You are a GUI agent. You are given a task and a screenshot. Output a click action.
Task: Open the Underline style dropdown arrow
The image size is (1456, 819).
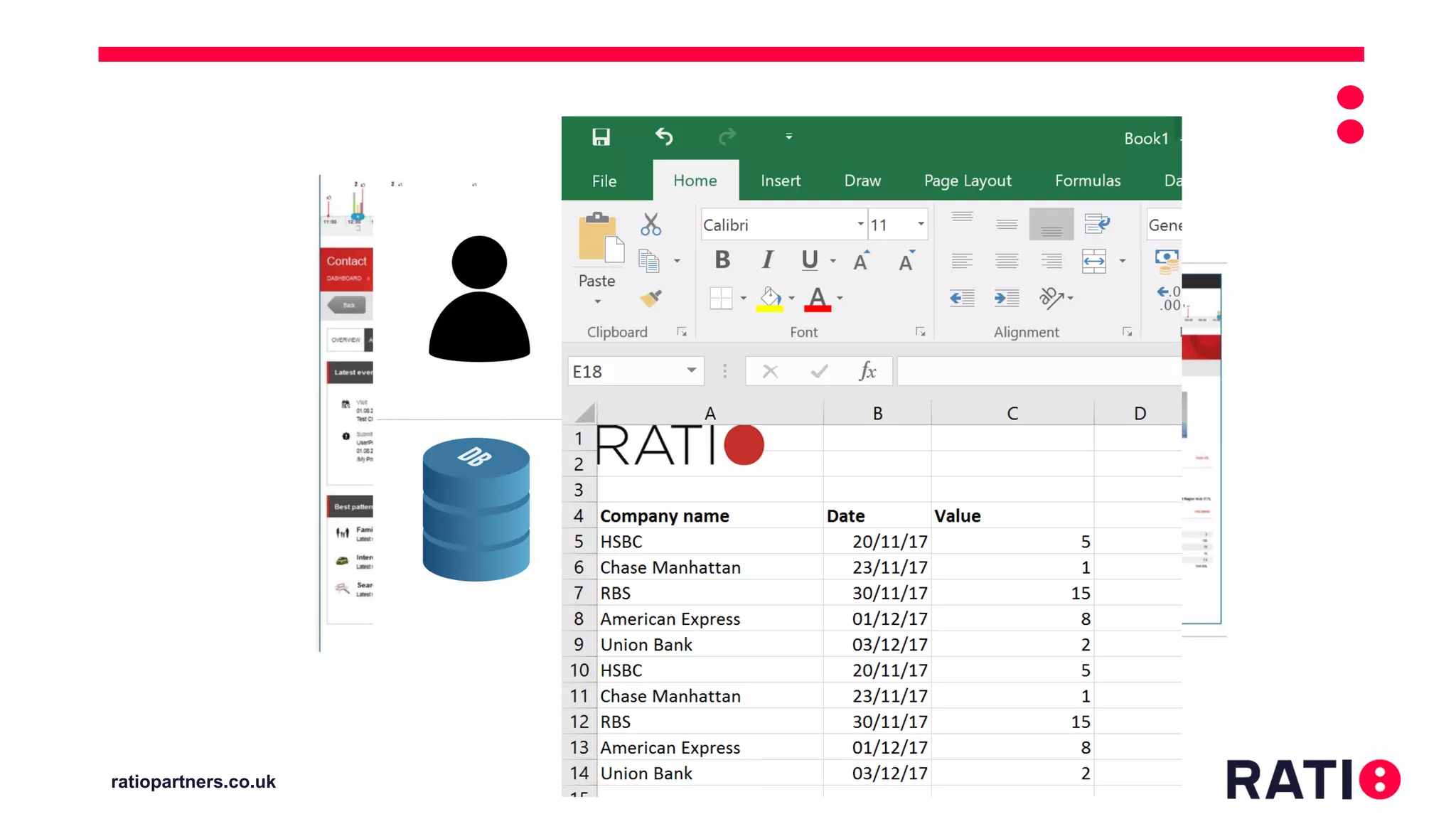[x=833, y=261]
